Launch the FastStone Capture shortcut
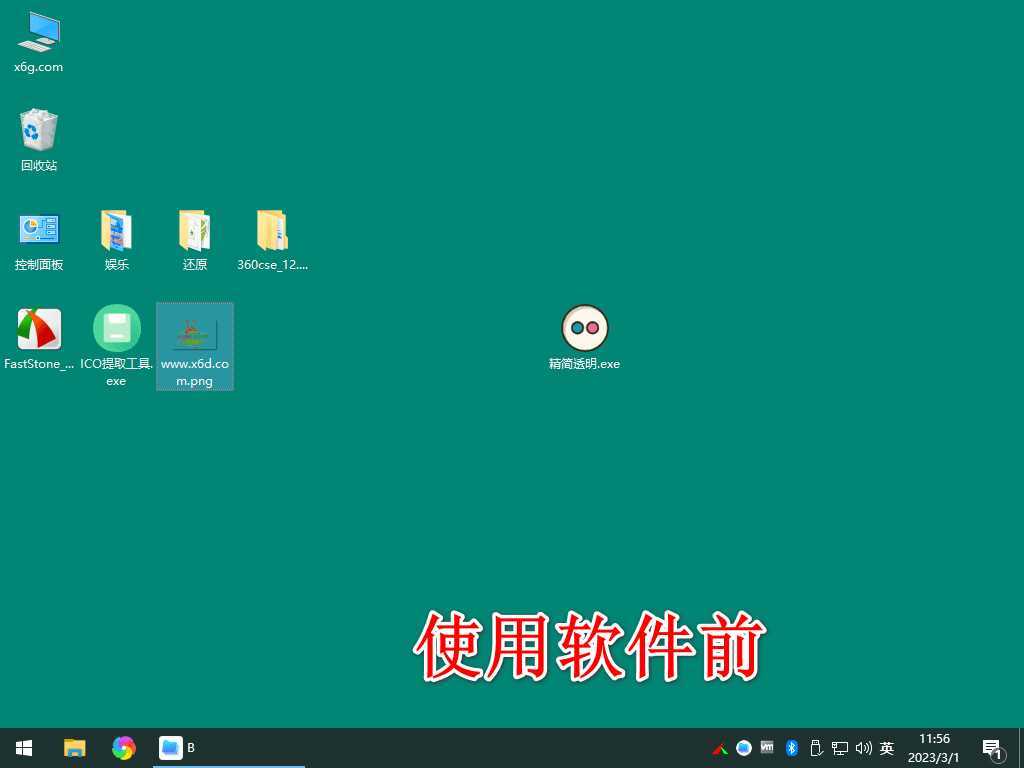 pyautogui.click(x=38, y=330)
